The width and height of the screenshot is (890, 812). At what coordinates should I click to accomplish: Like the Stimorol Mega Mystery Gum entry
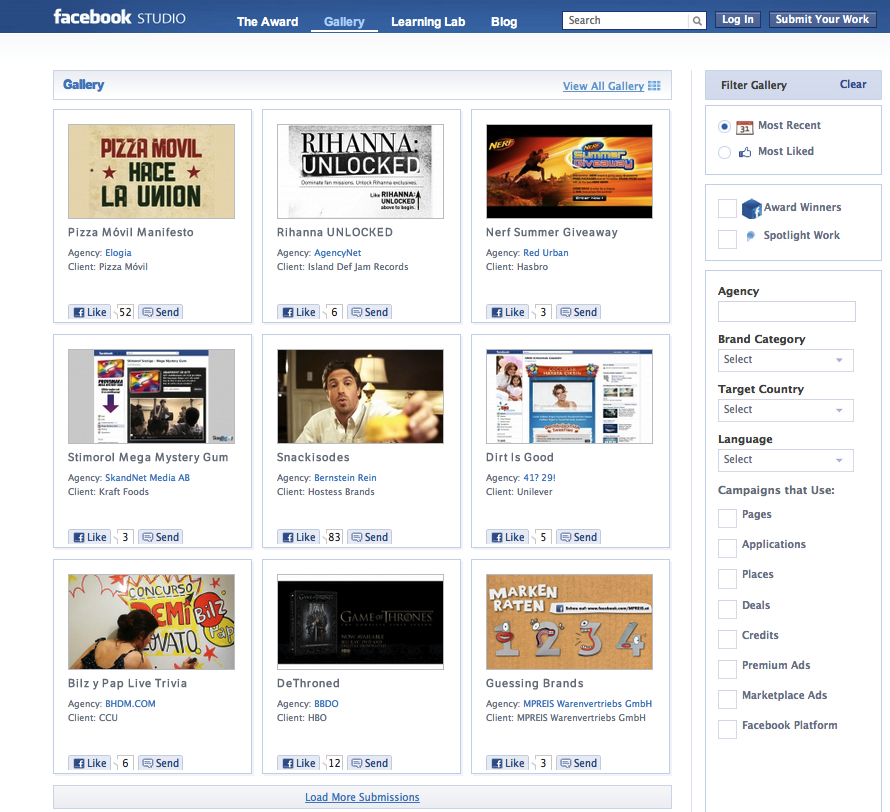coord(90,537)
